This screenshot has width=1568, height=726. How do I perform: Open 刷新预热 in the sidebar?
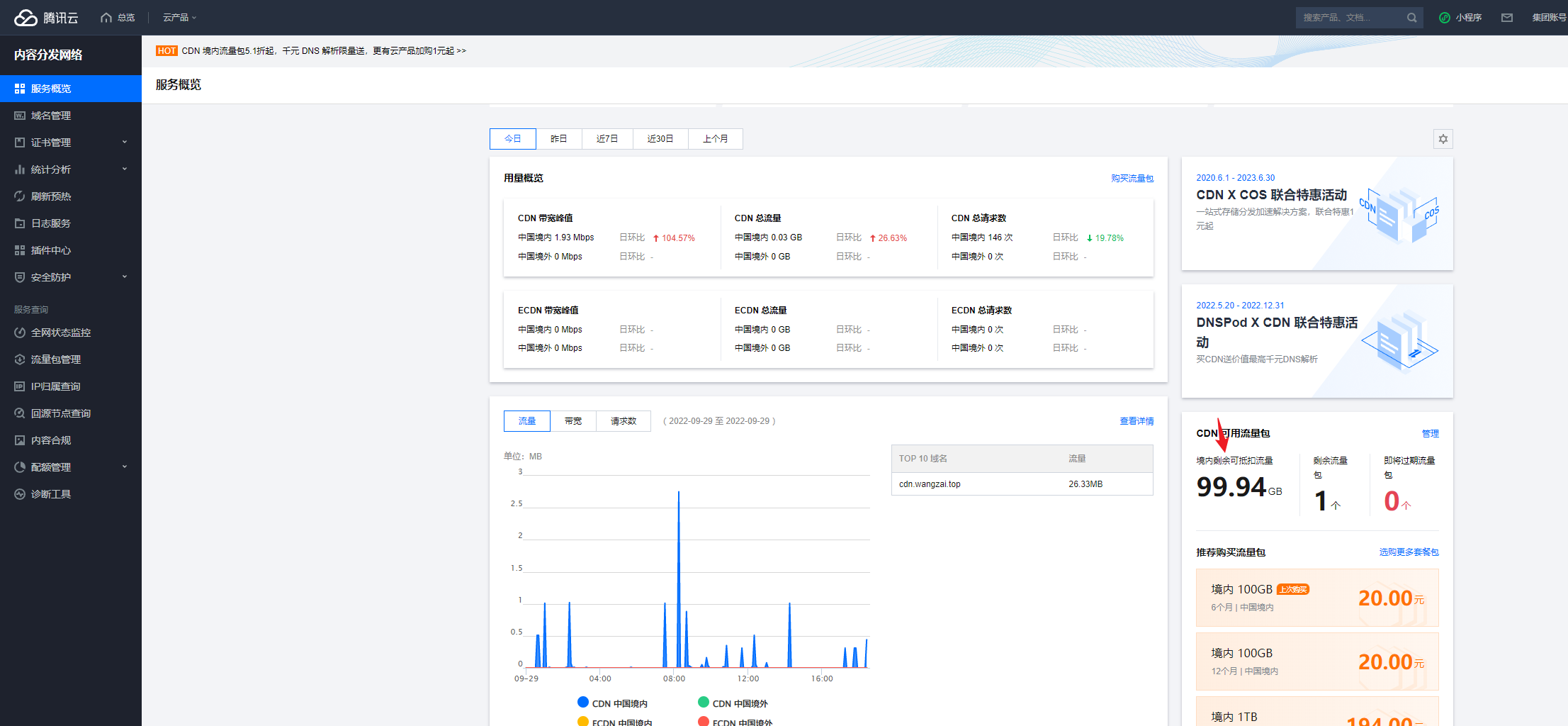click(51, 196)
